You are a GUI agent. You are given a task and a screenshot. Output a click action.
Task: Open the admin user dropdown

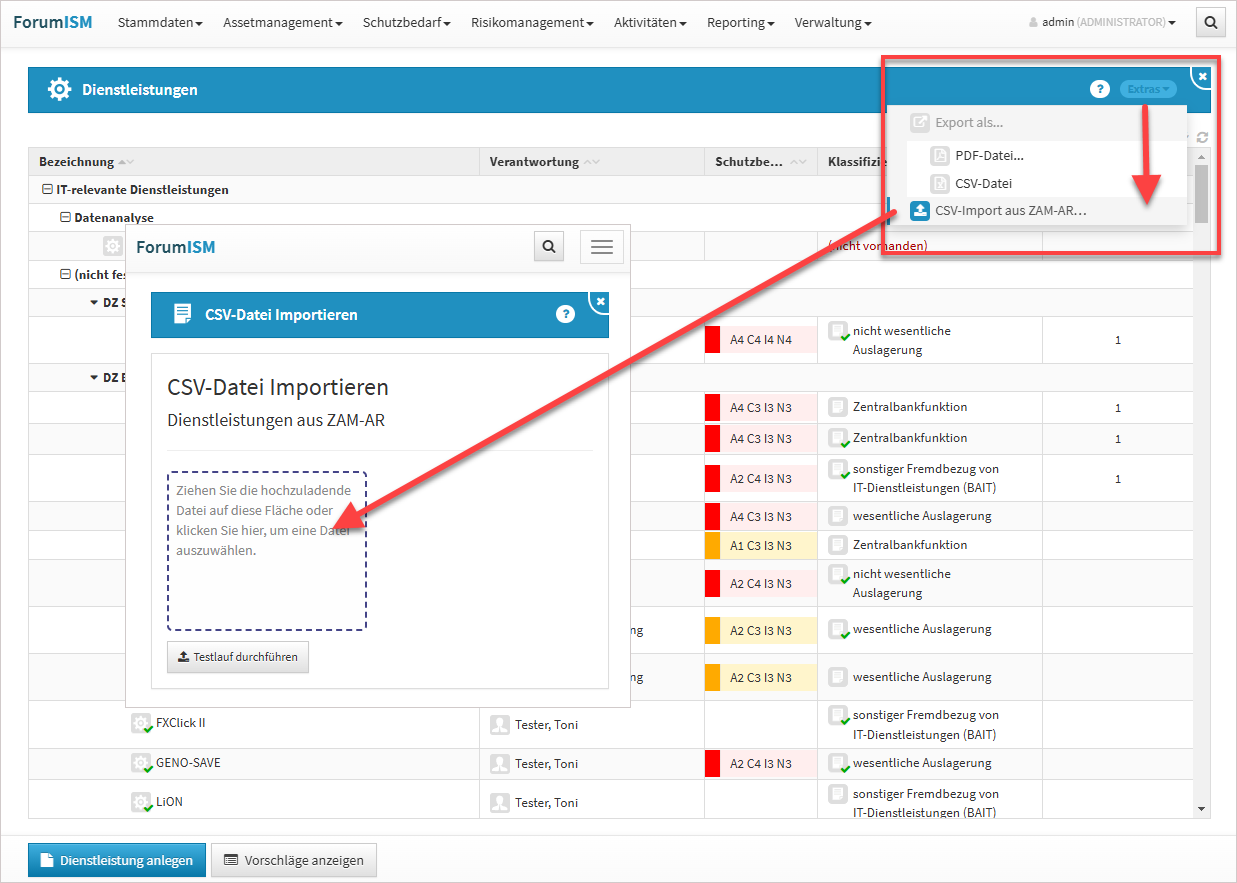coord(1102,22)
